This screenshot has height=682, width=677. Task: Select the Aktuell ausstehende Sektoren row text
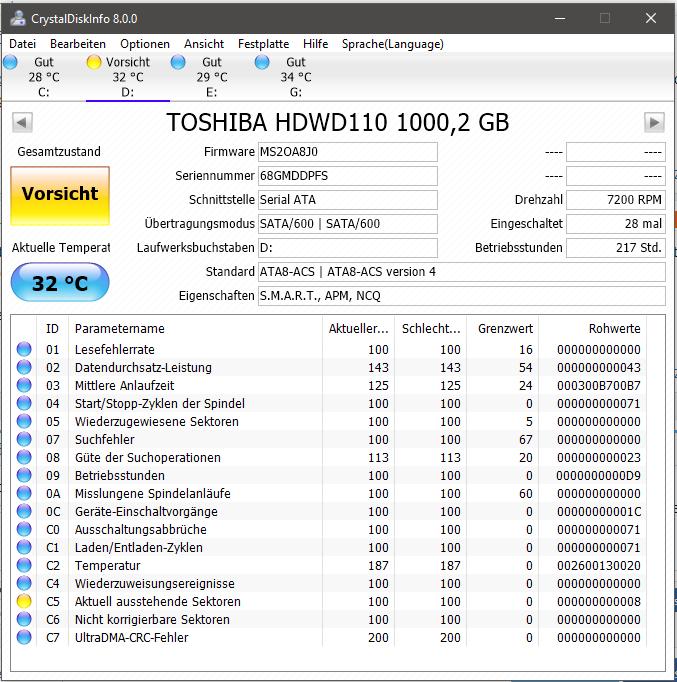157,602
